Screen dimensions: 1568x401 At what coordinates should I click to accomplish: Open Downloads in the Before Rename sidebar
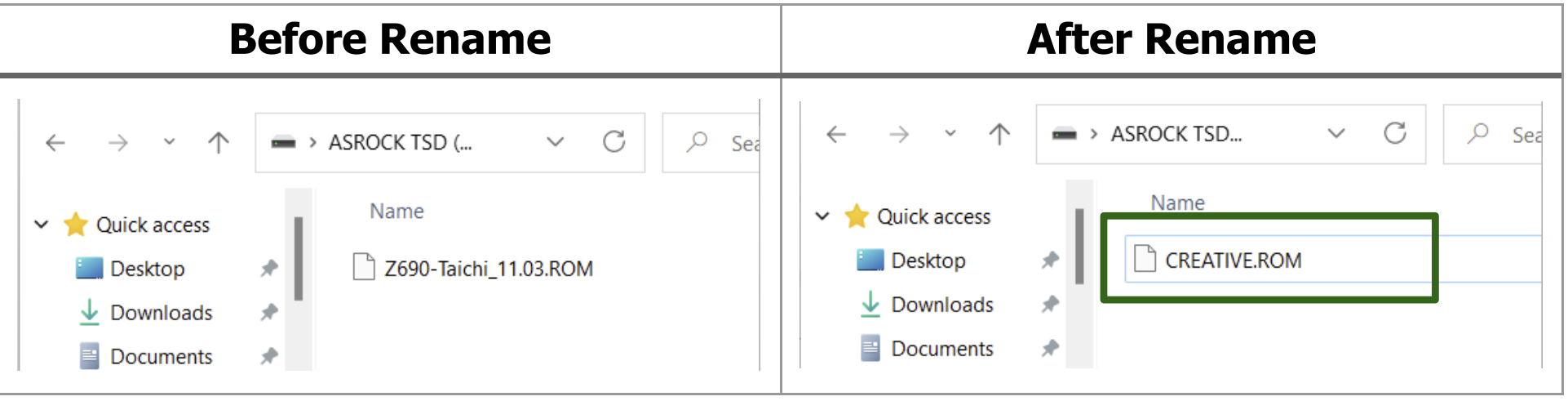[161, 313]
